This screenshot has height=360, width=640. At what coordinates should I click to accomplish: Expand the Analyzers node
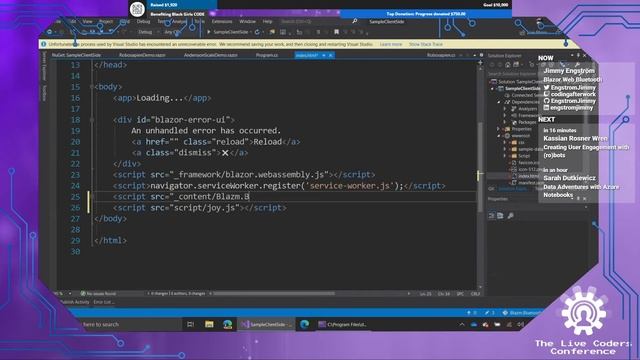click(x=505, y=109)
